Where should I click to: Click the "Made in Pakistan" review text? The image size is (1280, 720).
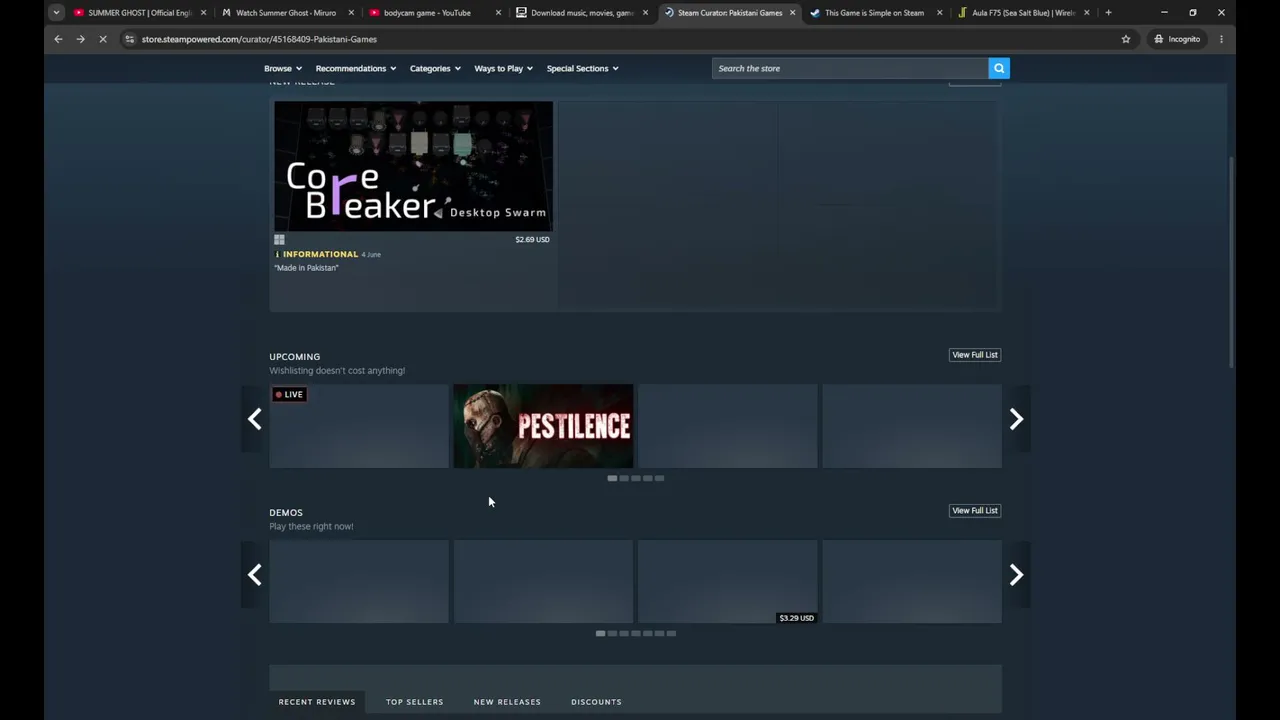(306, 268)
